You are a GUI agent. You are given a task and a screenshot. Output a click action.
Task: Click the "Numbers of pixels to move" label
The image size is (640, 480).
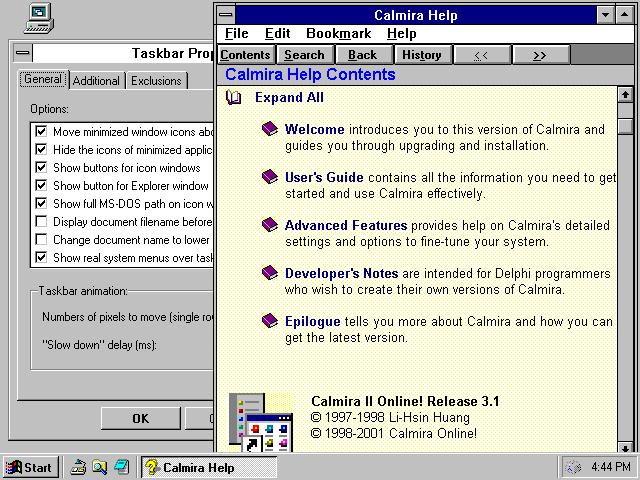(x=128, y=317)
